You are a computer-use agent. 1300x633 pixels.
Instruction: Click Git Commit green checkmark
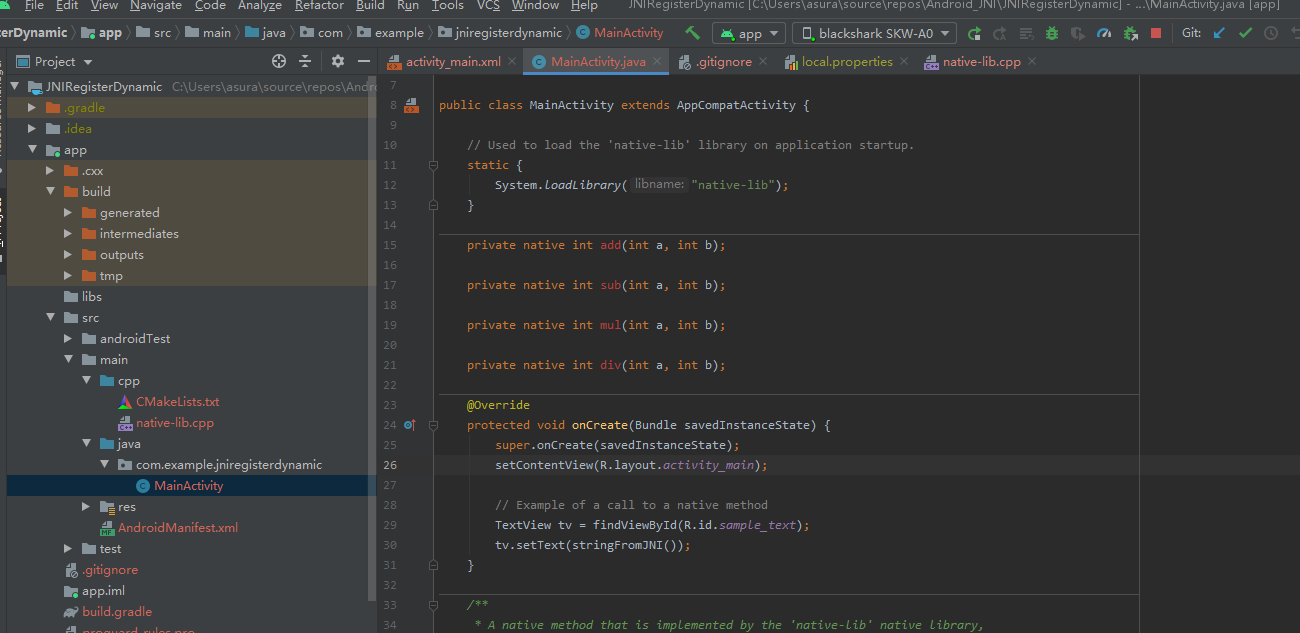[1245, 33]
